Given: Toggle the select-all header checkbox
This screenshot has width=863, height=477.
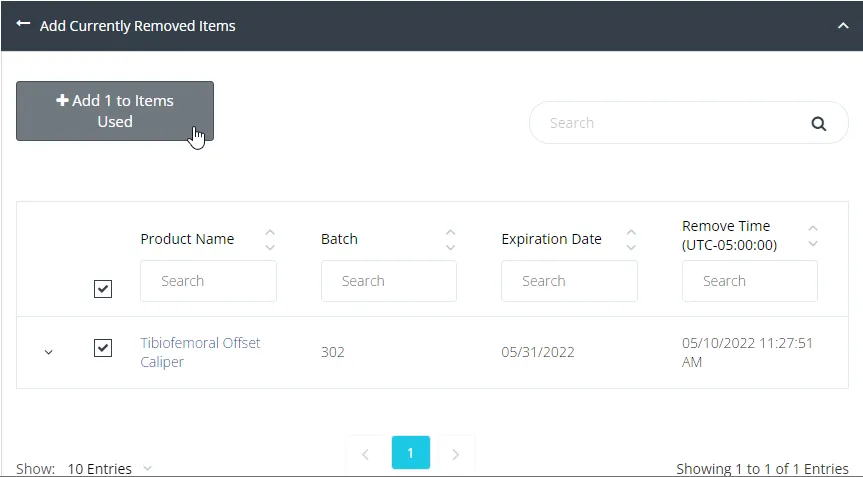Looking at the screenshot, I should (x=103, y=289).
